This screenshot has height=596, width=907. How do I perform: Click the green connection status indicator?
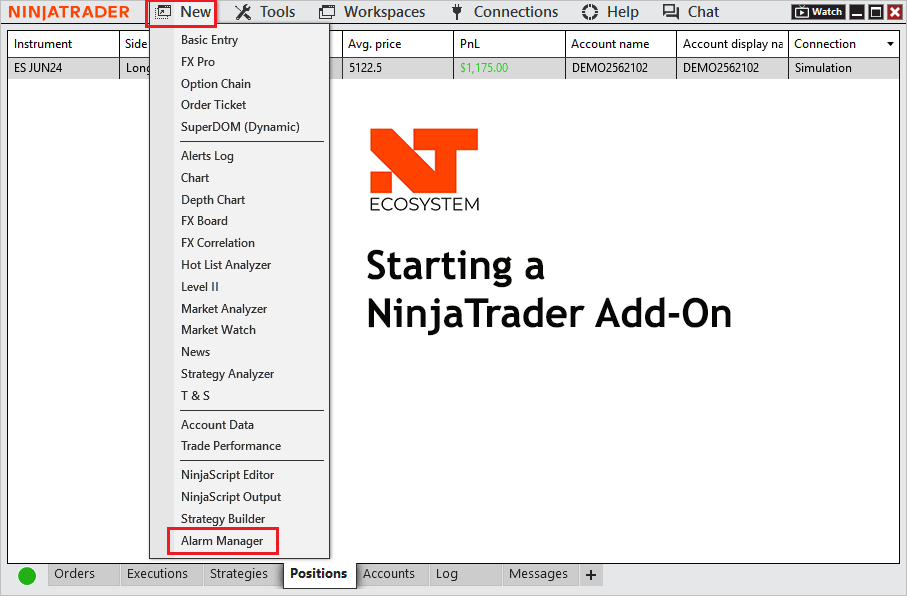27,576
